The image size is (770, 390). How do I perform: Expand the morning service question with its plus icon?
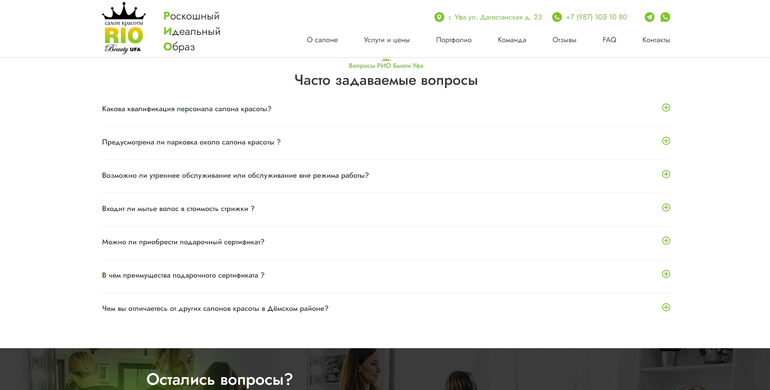(666, 174)
